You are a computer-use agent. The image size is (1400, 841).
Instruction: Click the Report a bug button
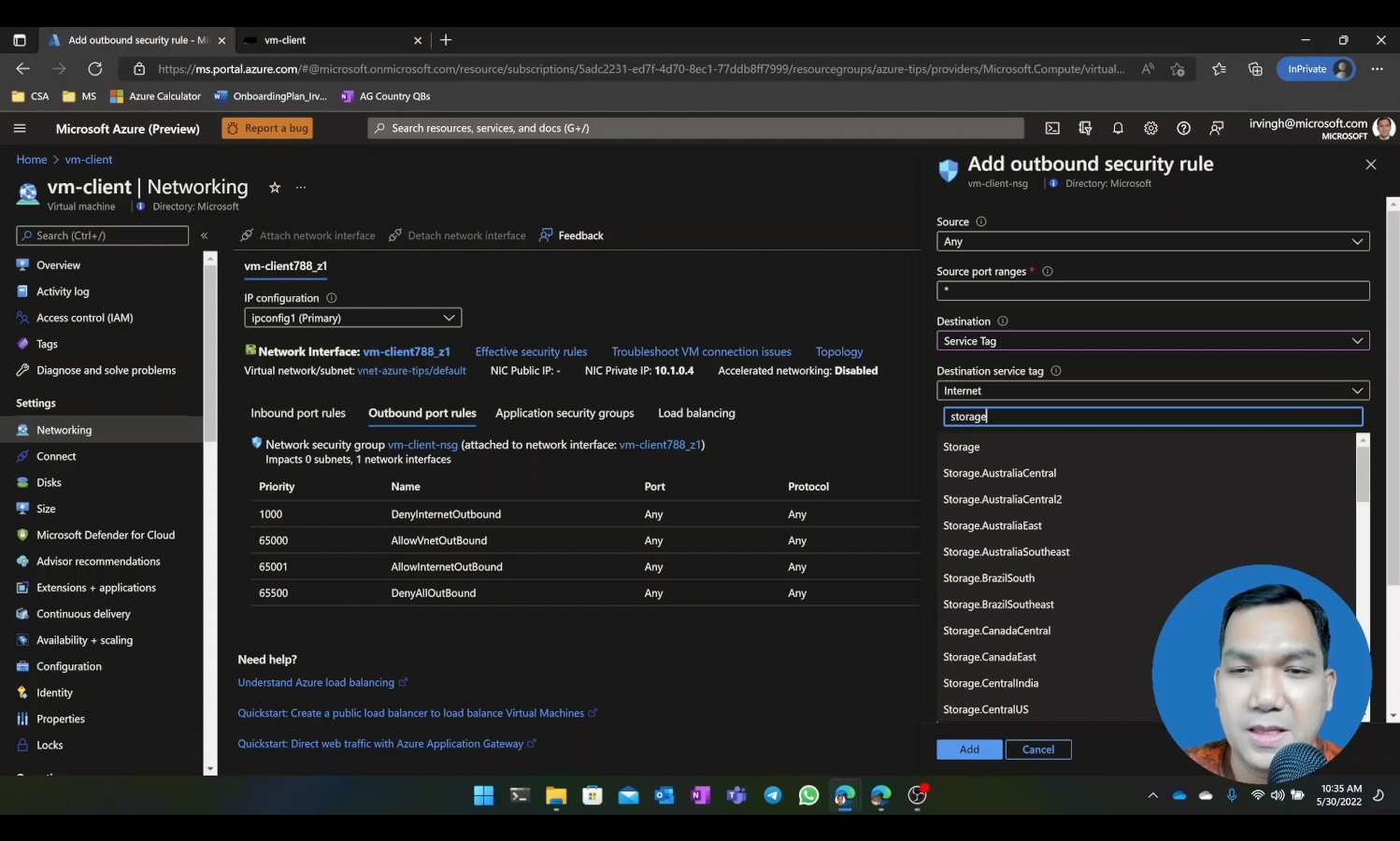tap(267, 128)
